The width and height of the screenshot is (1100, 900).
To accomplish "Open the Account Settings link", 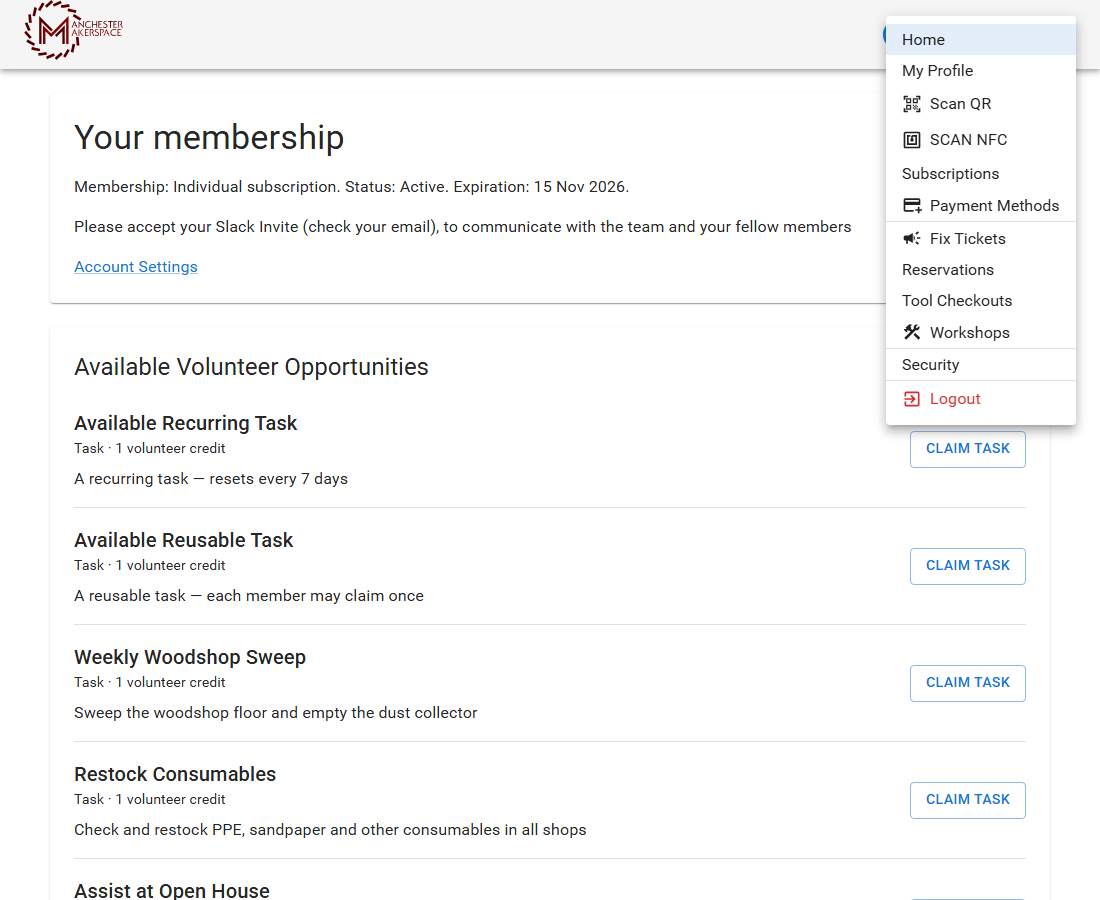I will (136, 267).
